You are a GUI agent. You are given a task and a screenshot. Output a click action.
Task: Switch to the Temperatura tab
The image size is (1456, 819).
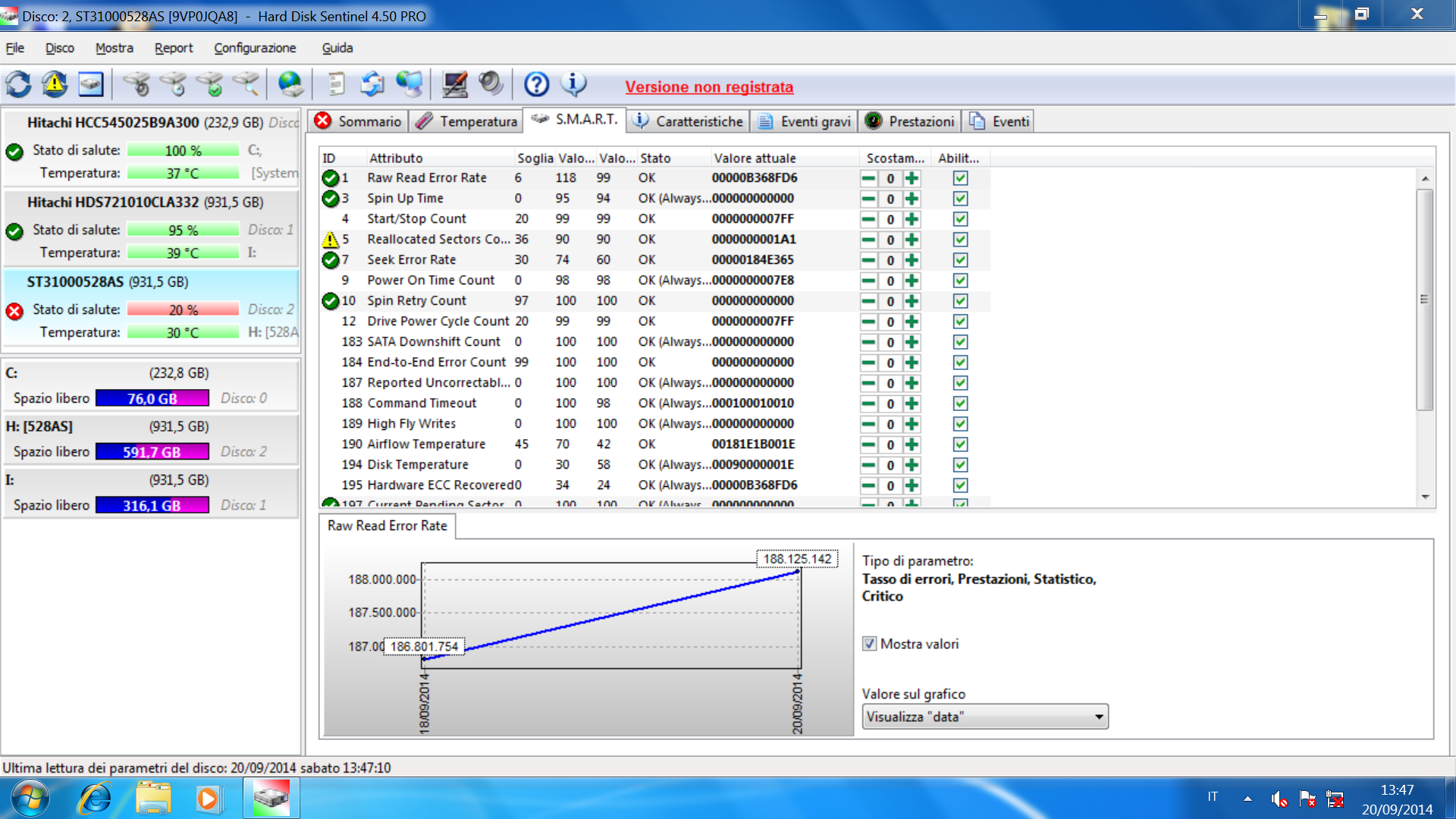(466, 121)
